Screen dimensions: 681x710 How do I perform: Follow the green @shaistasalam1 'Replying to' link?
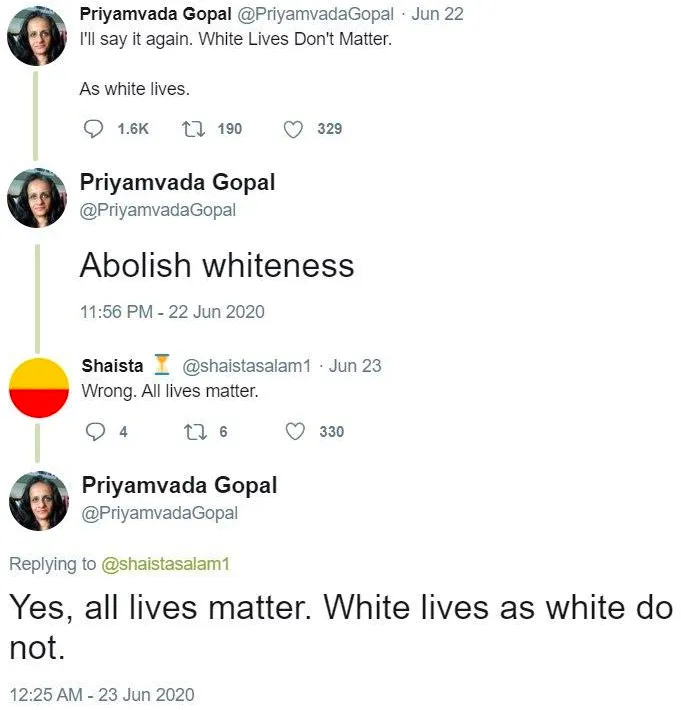pos(166,564)
